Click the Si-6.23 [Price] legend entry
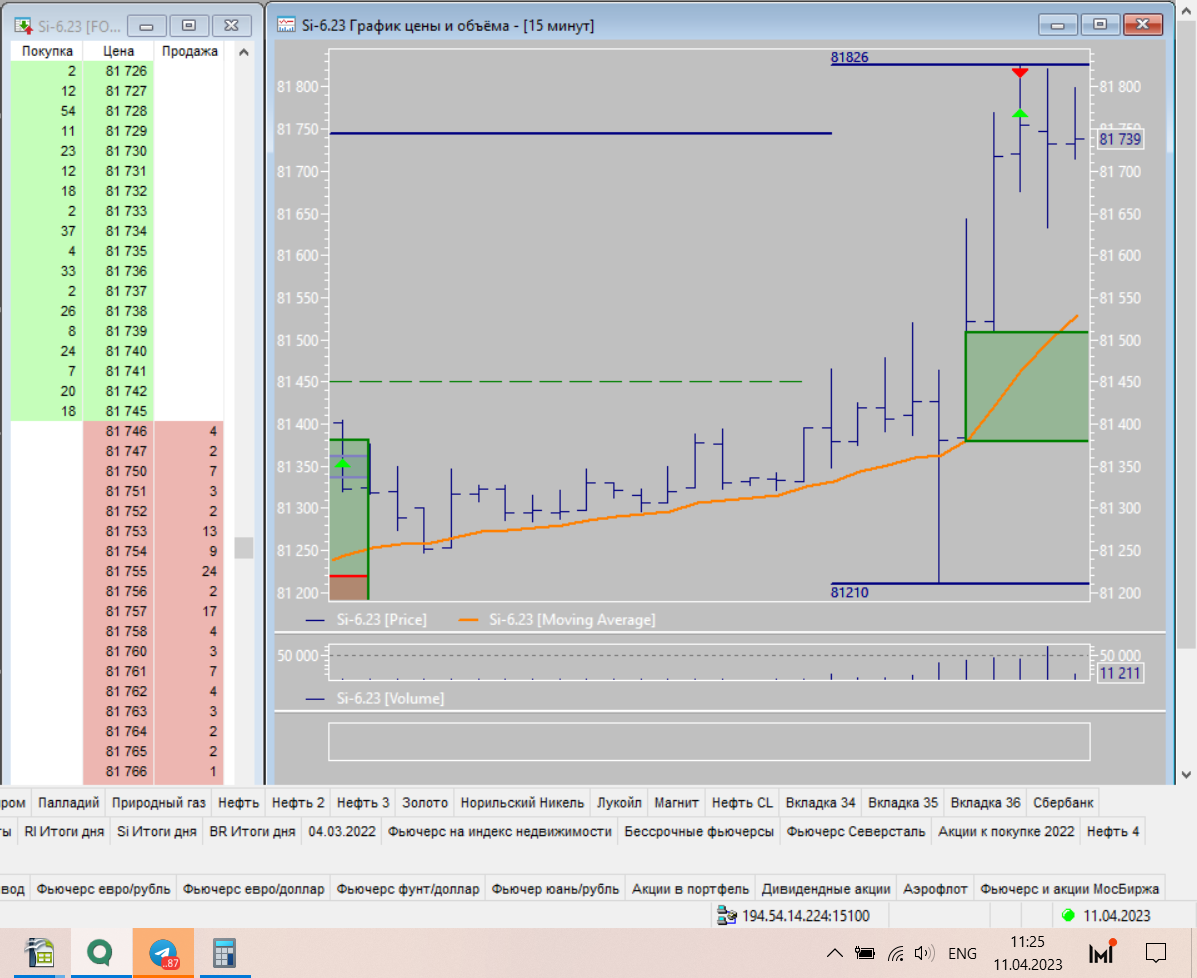 (x=366, y=620)
